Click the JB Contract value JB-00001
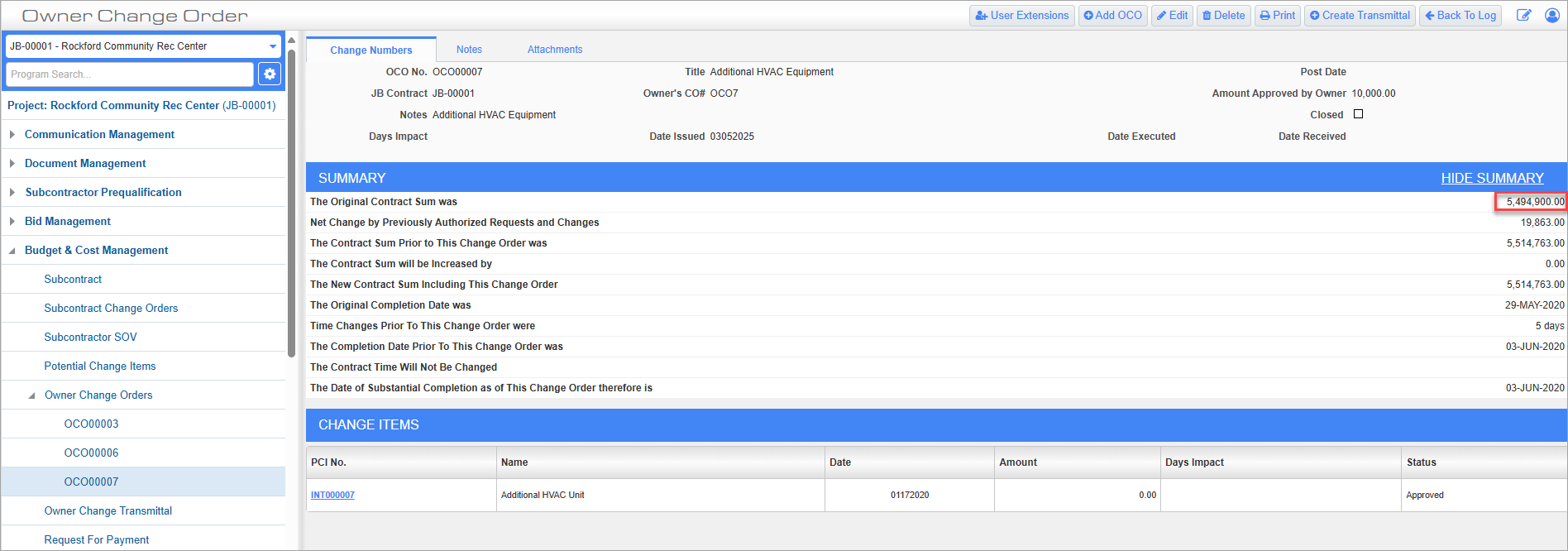This screenshot has height=551, width=1568. 453,93
